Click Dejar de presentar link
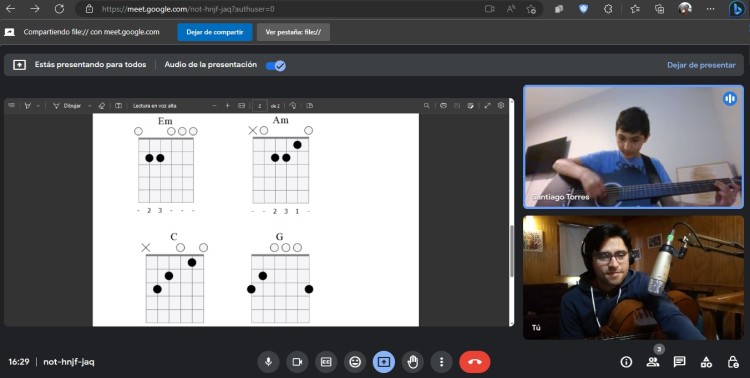 pyautogui.click(x=701, y=65)
